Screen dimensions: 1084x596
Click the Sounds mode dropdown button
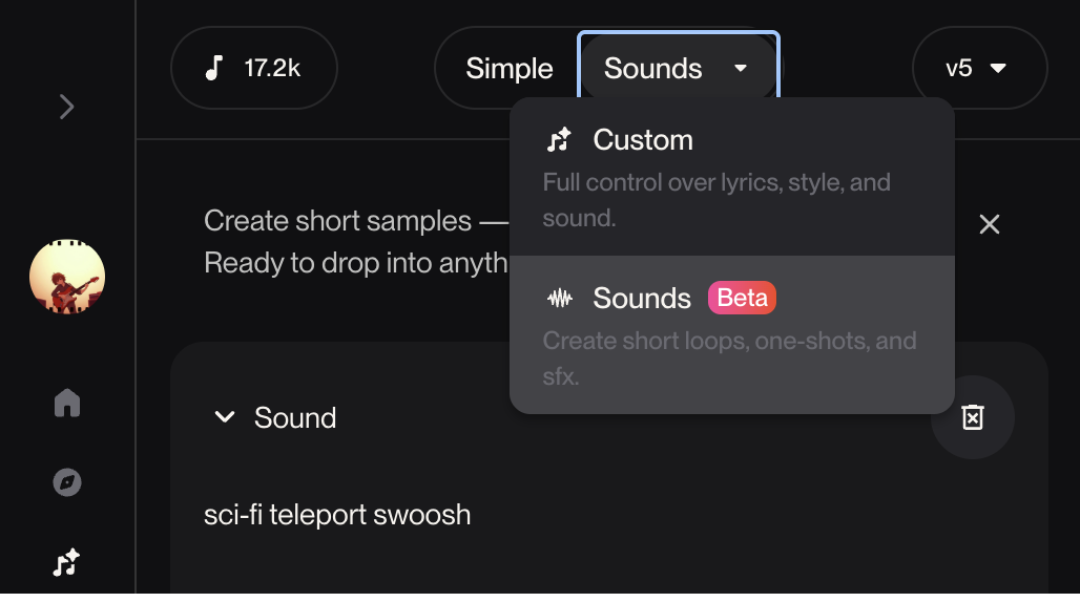(678, 68)
